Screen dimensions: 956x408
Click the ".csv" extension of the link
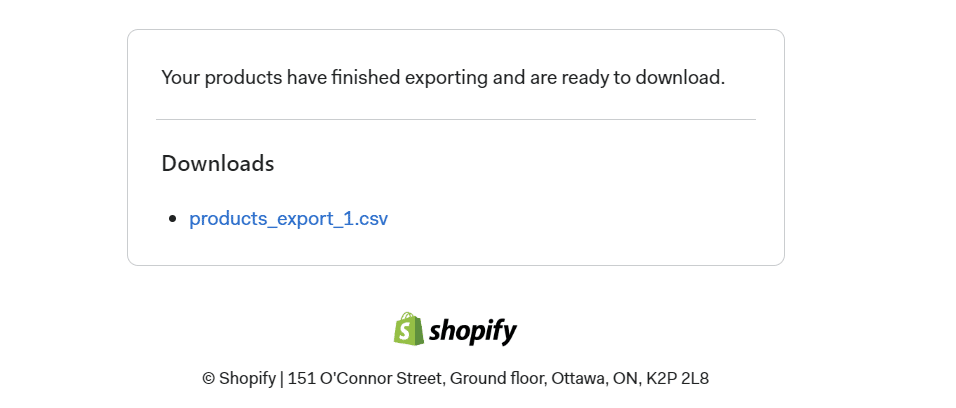[371, 218]
